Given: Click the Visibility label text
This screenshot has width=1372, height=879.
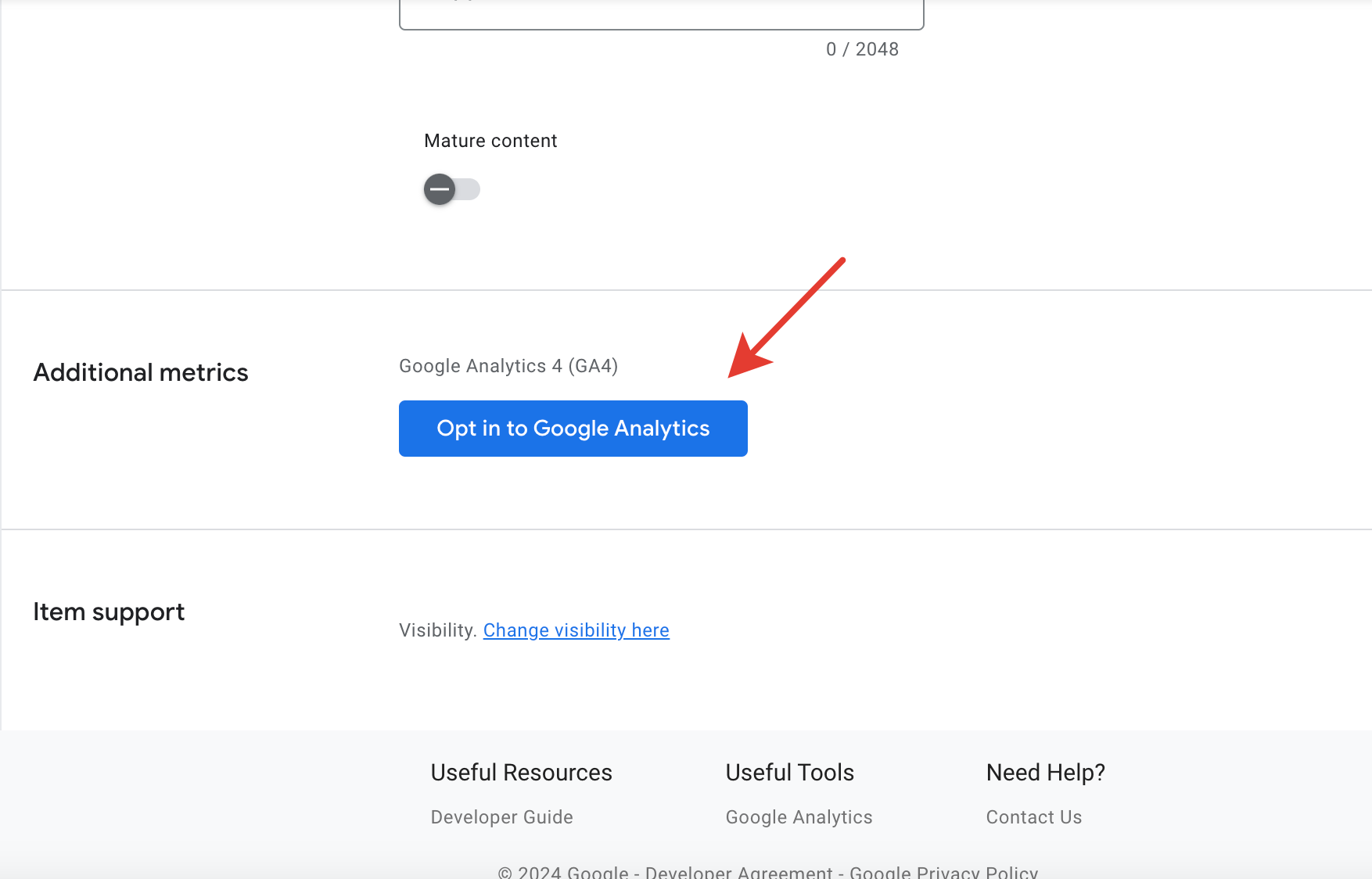Looking at the screenshot, I should [437, 630].
